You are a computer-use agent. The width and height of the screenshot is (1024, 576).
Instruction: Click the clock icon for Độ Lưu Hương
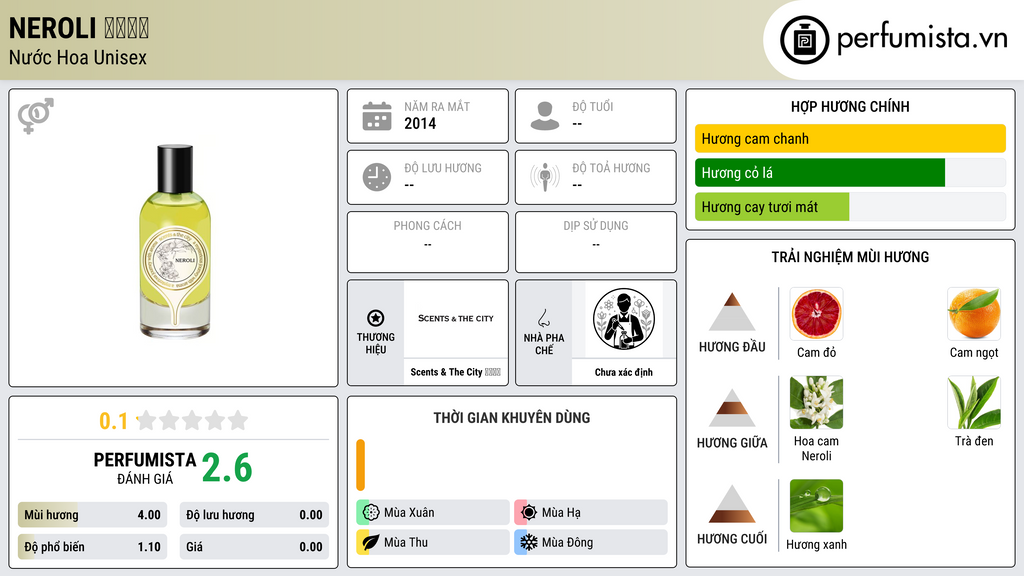(377, 177)
